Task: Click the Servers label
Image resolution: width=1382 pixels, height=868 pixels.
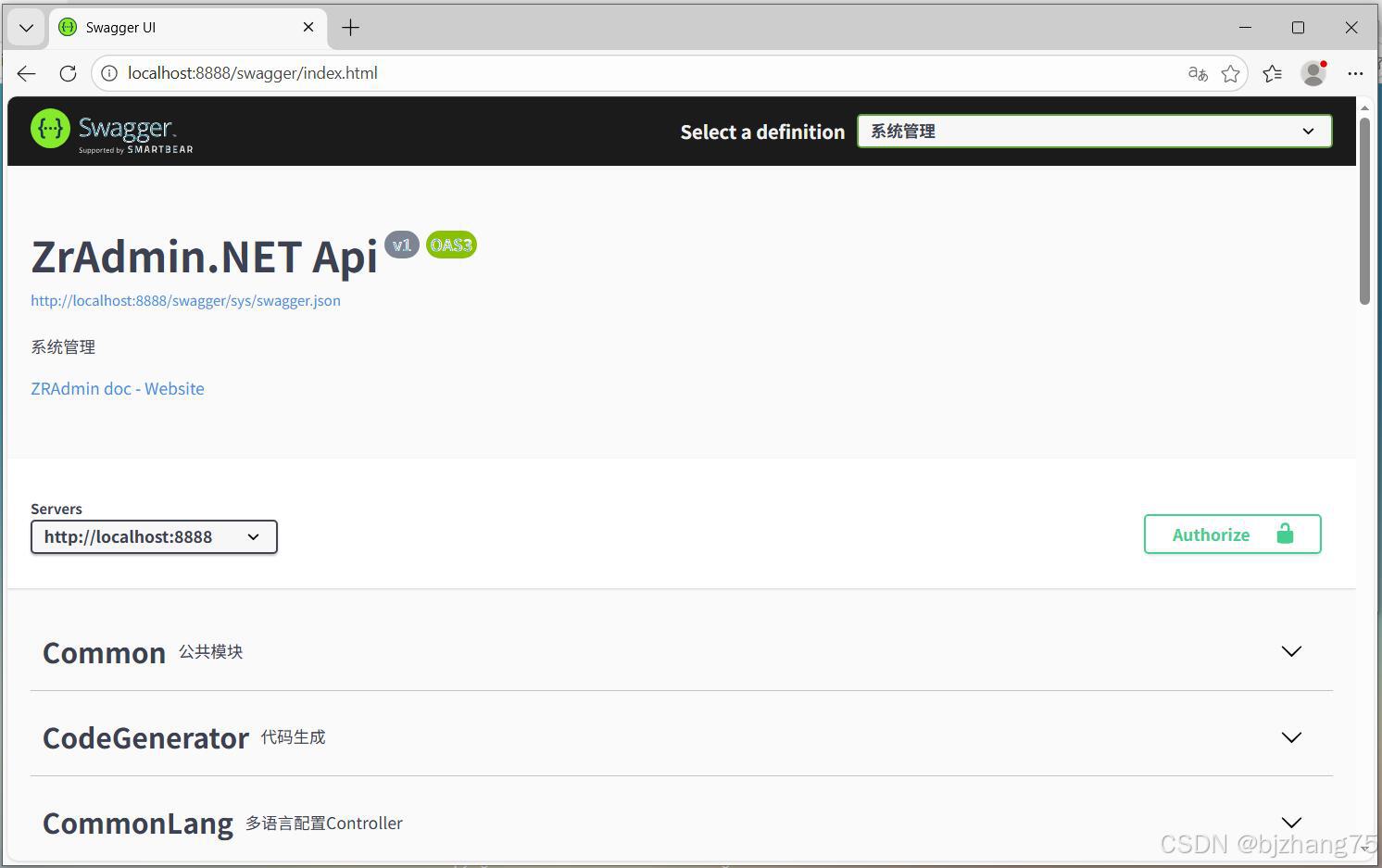Action: point(57,509)
